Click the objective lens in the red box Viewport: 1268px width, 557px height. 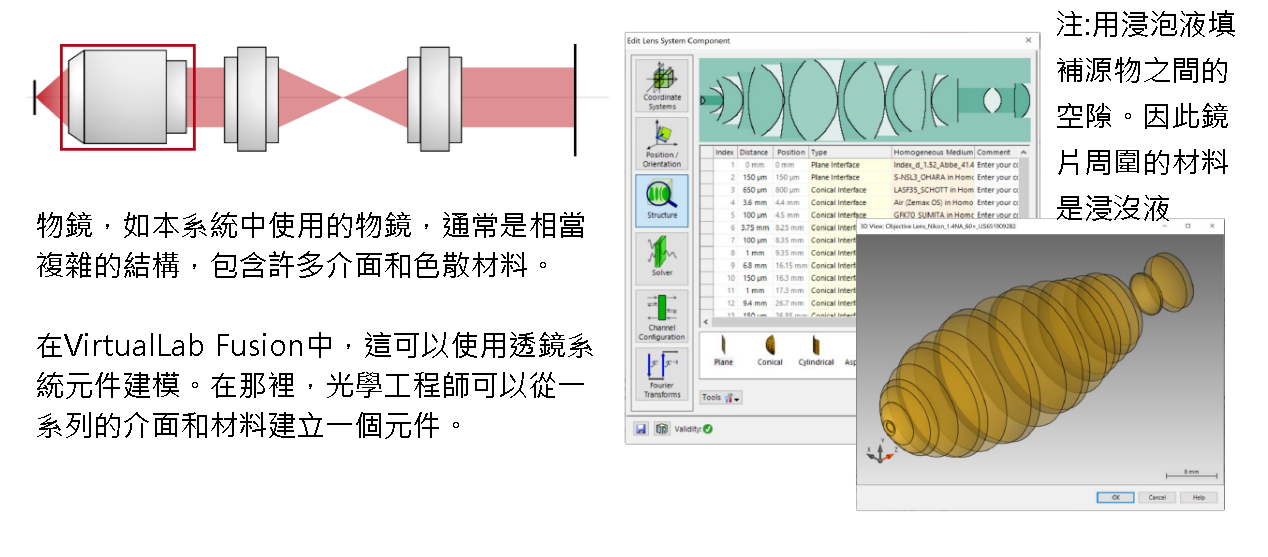pos(127,97)
